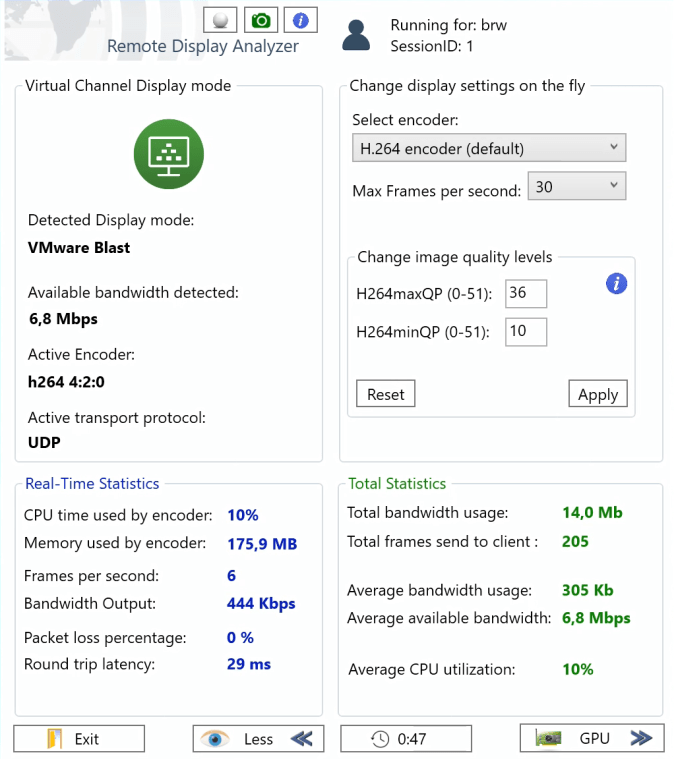Click the blue info icon beside image quality levels

click(x=617, y=284)
